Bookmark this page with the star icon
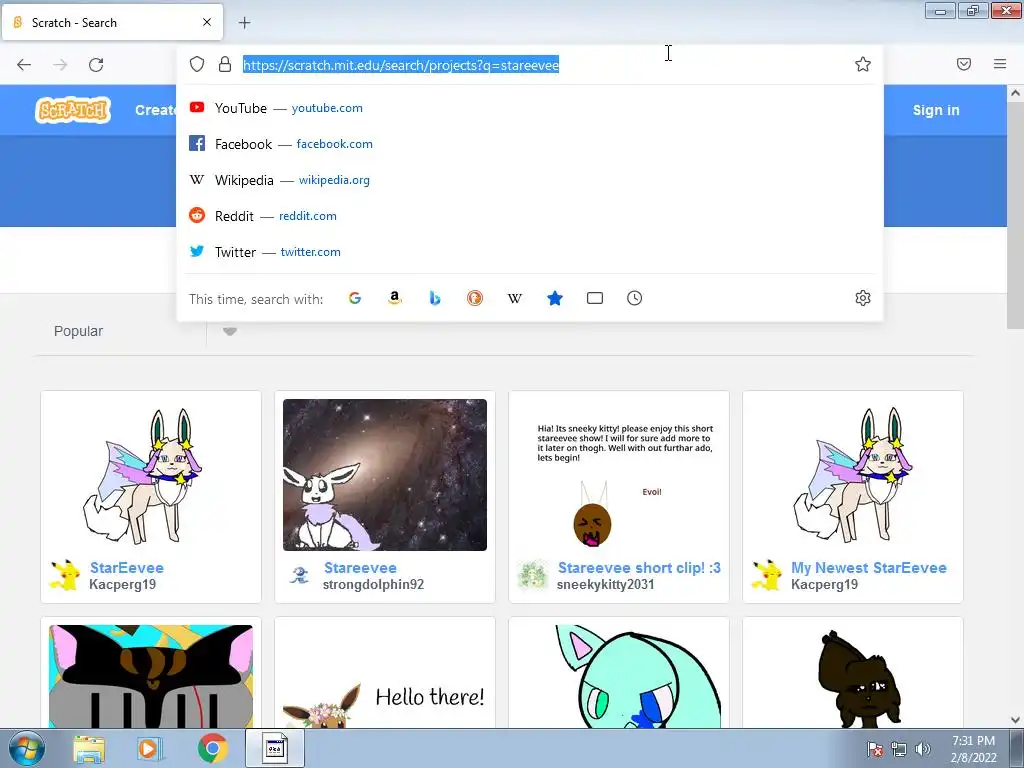 coord(863,64)
